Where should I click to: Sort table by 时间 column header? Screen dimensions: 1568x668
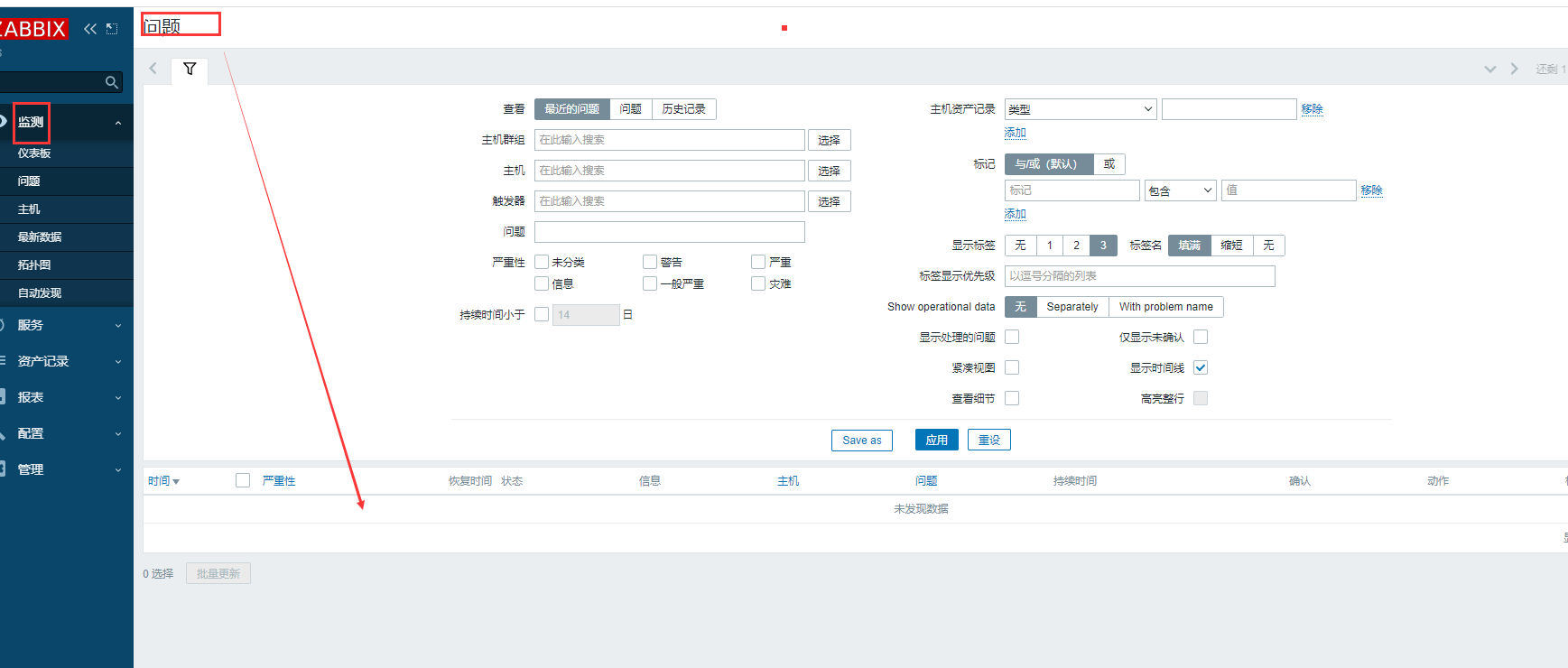[163, 481]
